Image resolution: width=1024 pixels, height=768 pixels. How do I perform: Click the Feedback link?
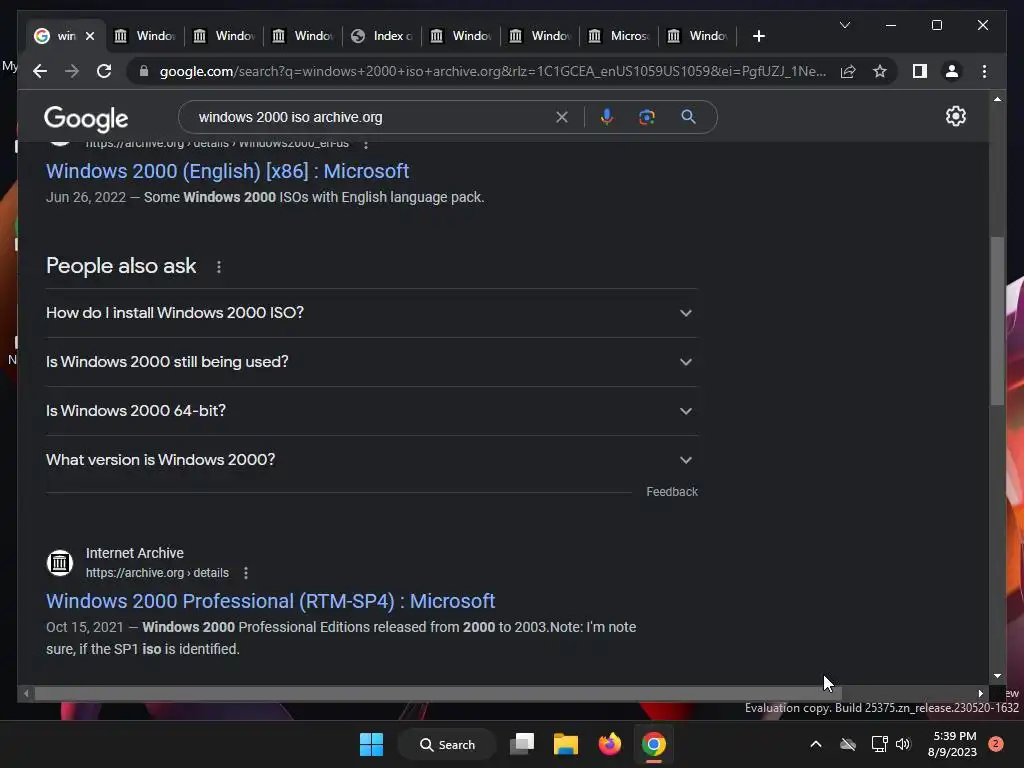point(672,492)
